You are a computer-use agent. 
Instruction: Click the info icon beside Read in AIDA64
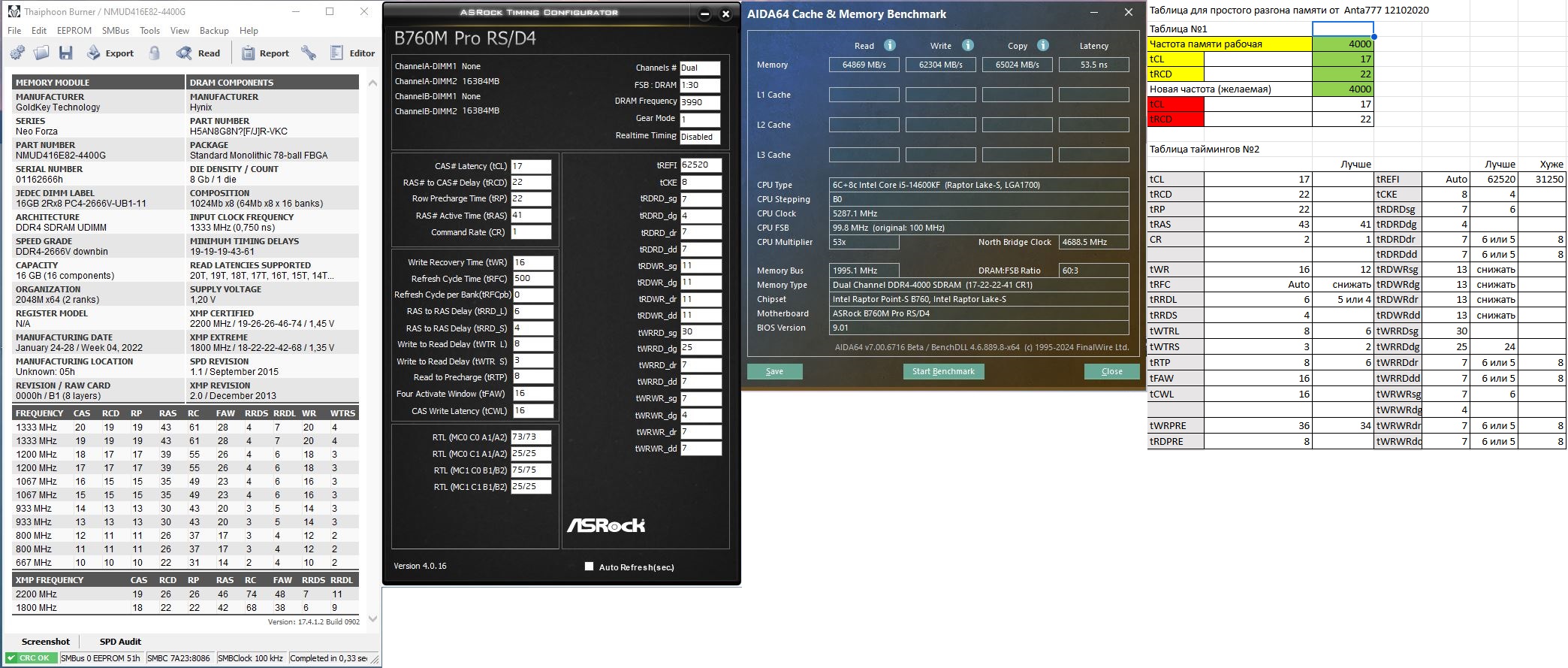(x=890, y=45)
